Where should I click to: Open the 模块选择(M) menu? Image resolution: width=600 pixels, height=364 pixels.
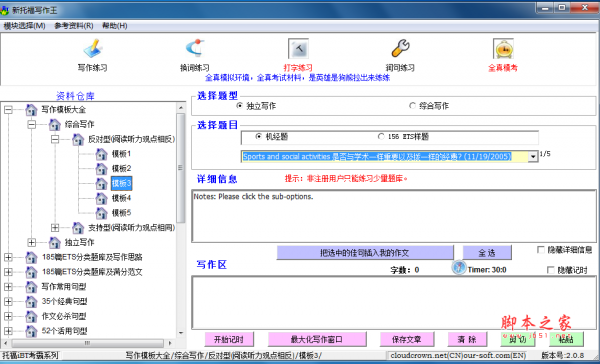[x=24, y=26]
